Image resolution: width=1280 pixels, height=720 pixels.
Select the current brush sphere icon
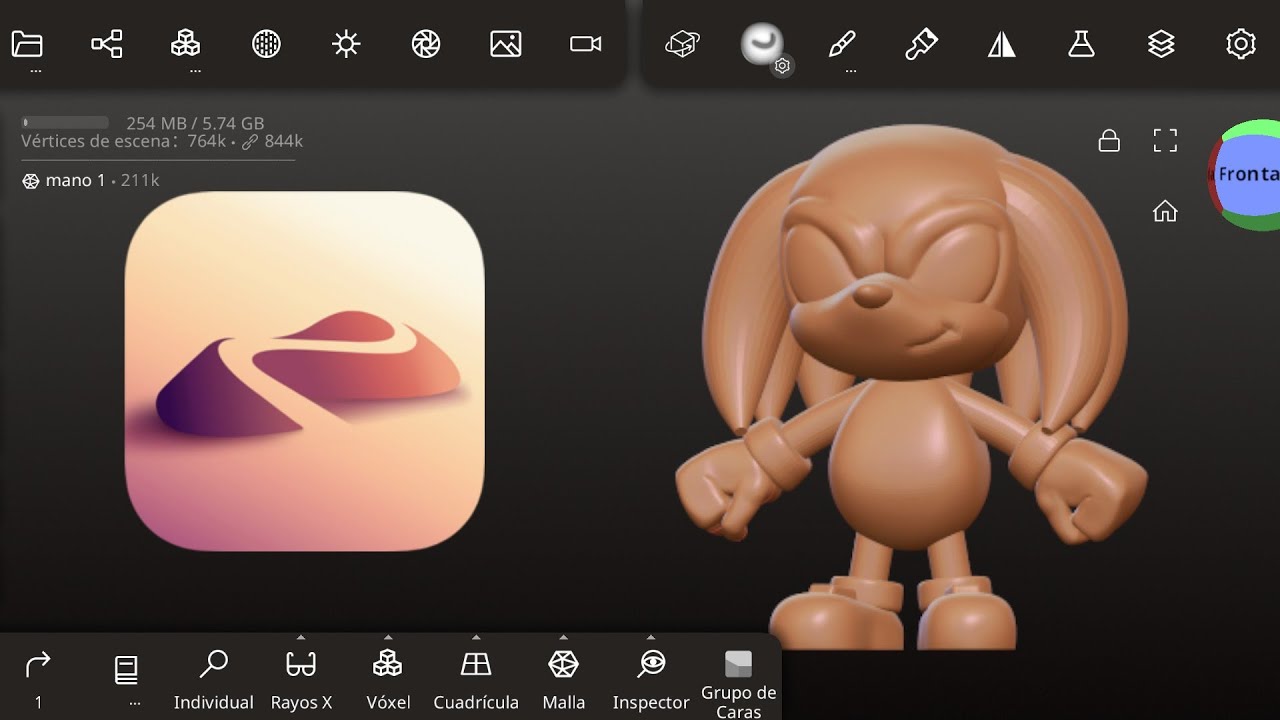point(762,44)
